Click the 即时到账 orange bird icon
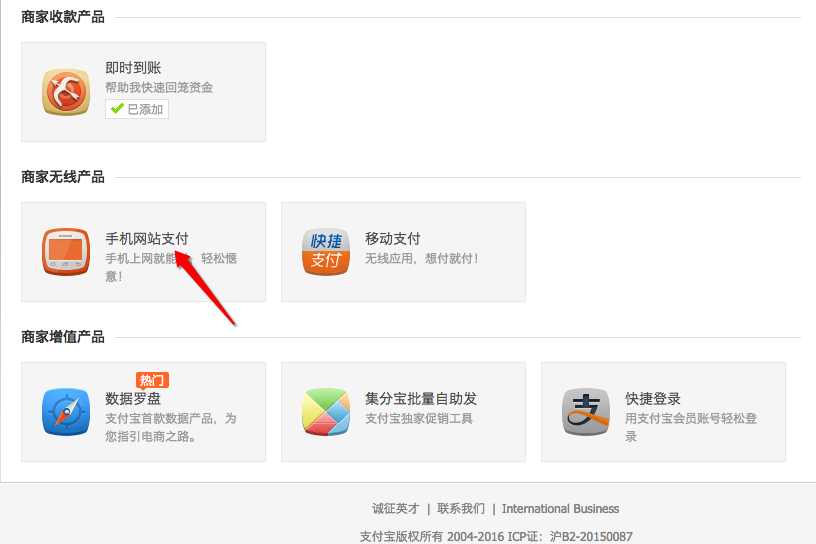The width and height of the screenshot is (816, 544). [x=66, y=92]
